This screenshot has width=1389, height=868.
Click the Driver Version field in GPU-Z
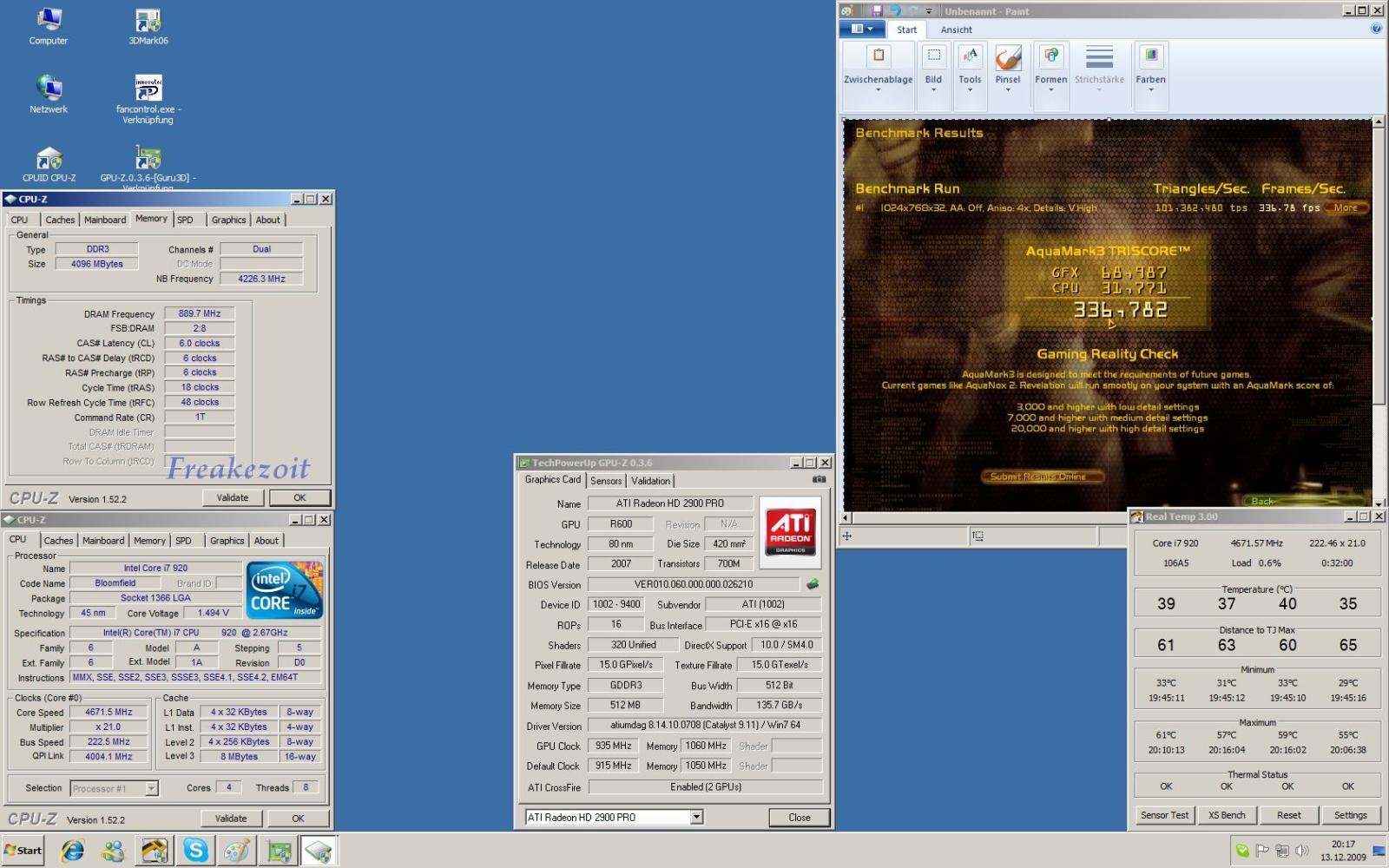(x=705, y=725)
